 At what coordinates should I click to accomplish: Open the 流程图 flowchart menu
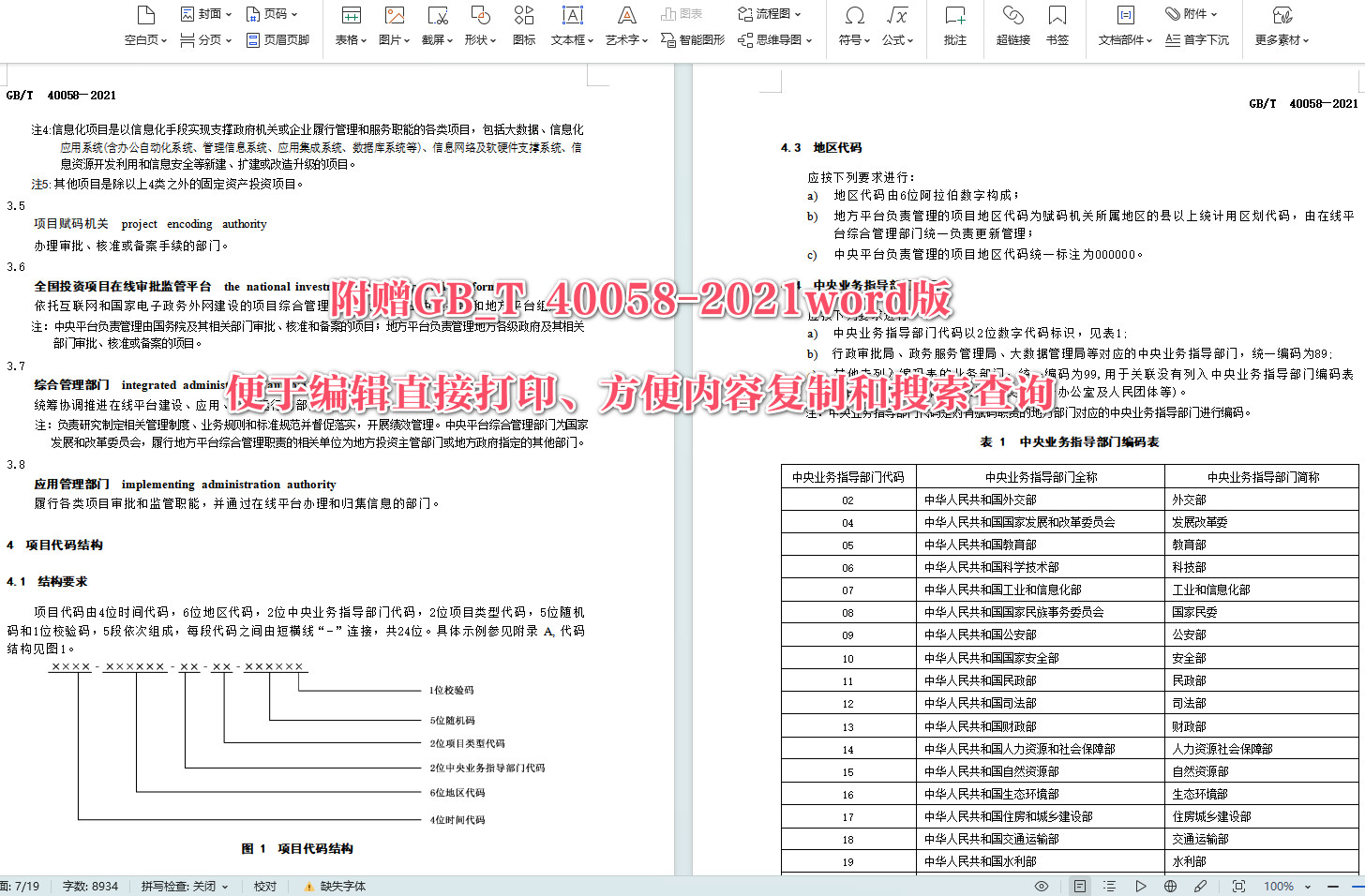click(772, 14)
